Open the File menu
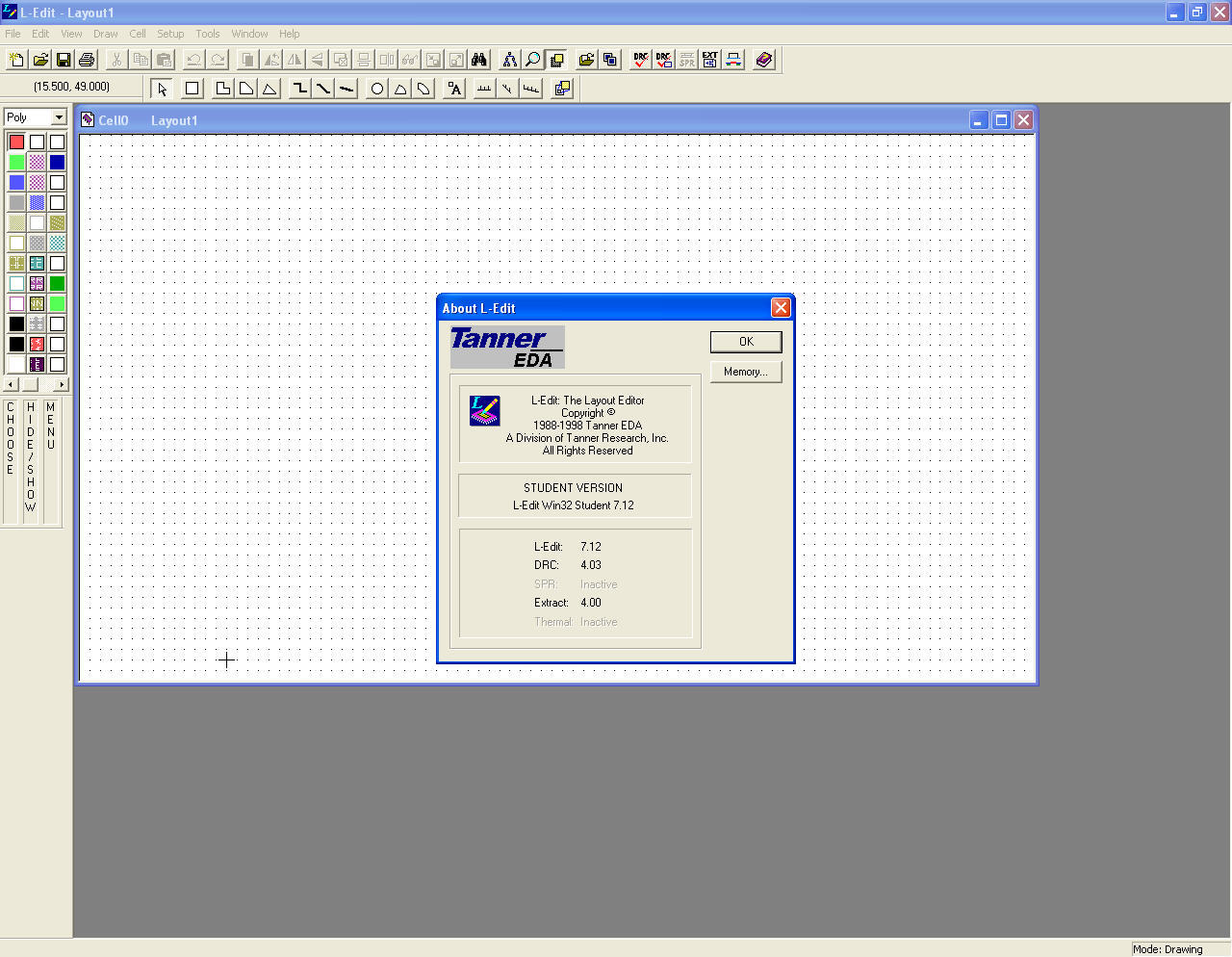 pos(13,34)
